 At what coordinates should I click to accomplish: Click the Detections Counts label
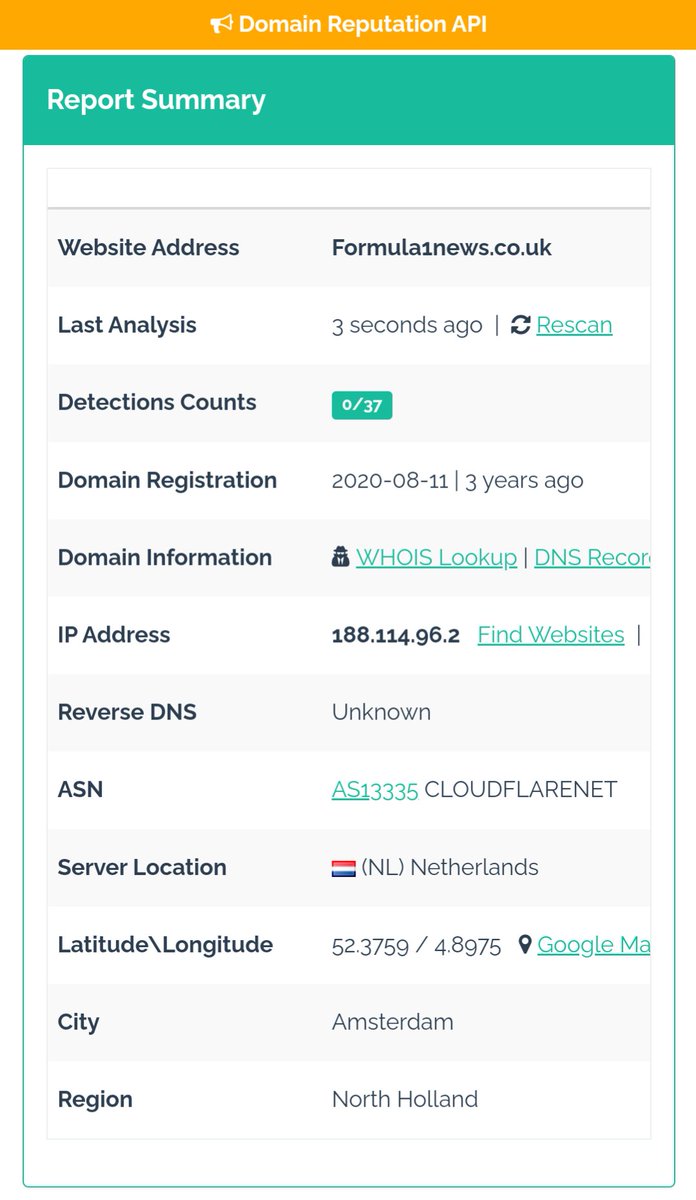pos(157,403)
